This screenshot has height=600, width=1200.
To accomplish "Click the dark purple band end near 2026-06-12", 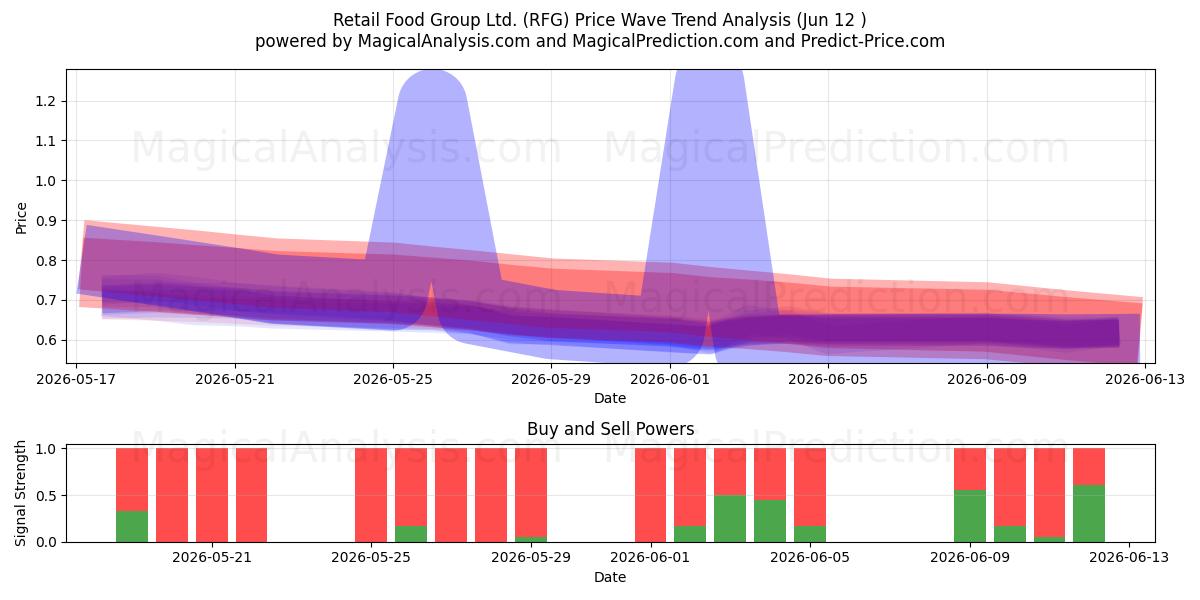I will (1112, 333).
